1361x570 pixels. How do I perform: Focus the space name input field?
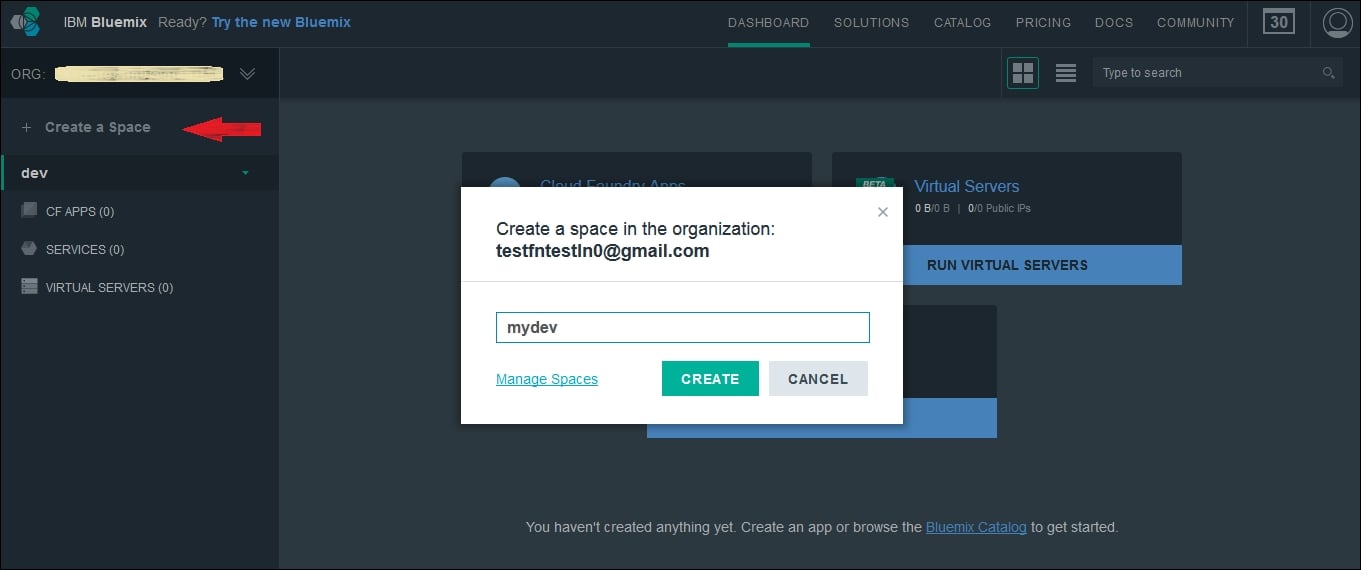[x=683, y=328]
